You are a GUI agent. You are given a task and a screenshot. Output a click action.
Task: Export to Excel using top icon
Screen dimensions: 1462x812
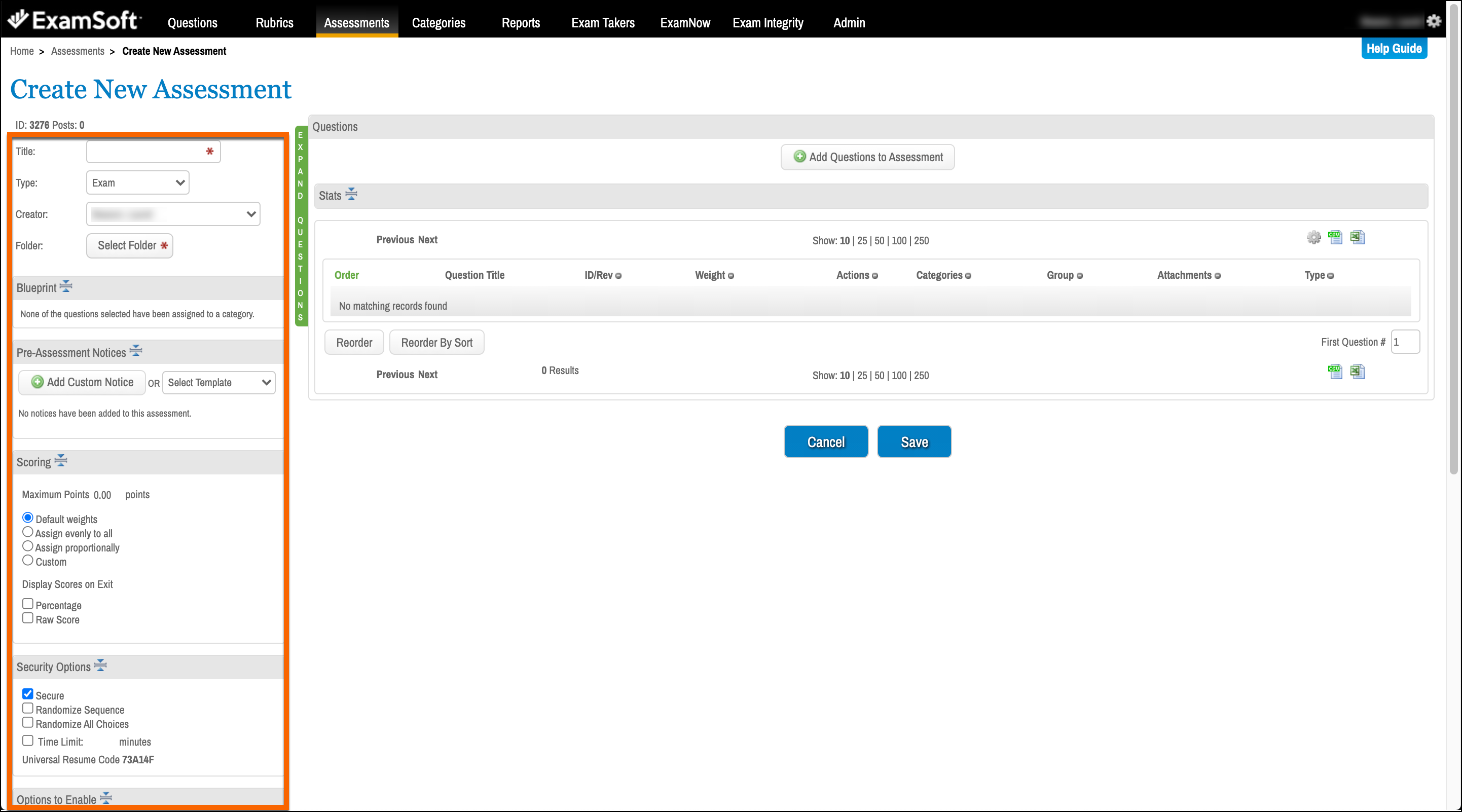pyautogui.click(x=1357, y=237)
